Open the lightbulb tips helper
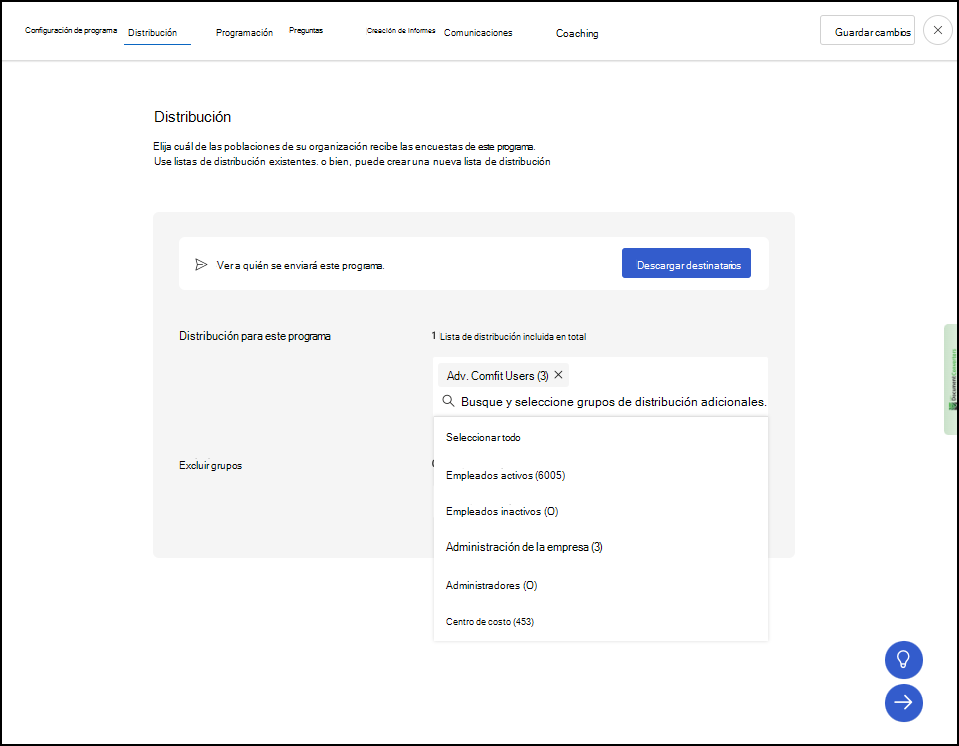 tap(903, 660)
